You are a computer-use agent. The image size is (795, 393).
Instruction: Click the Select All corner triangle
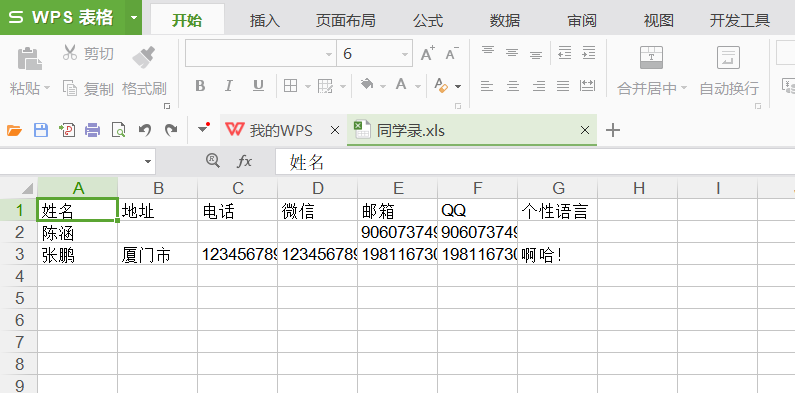[x=27, y=189]
